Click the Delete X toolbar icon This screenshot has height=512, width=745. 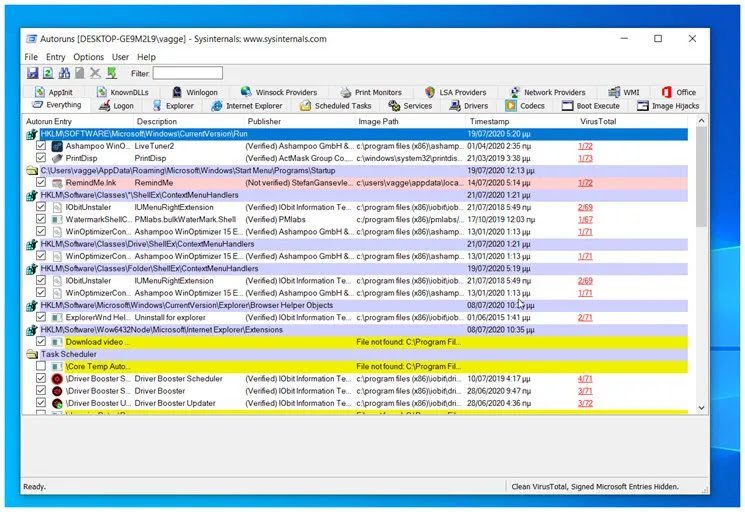96,73
